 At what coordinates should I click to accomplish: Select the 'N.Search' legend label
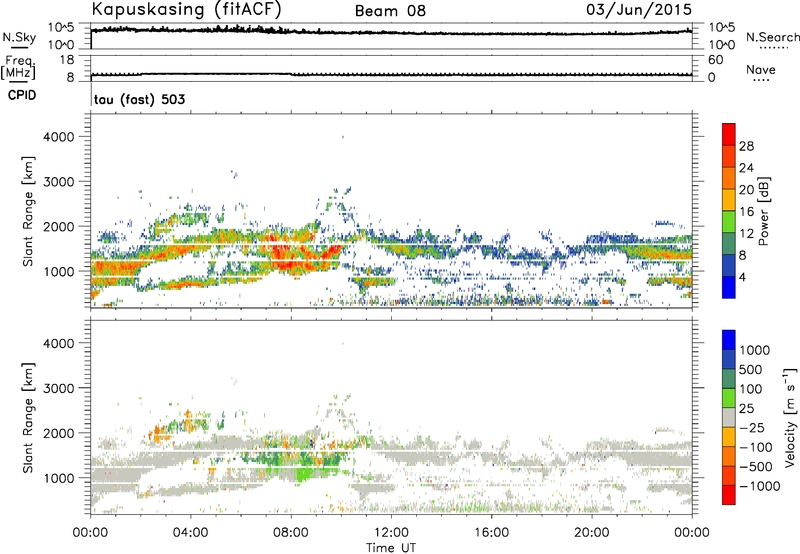[x=772, y=37]
